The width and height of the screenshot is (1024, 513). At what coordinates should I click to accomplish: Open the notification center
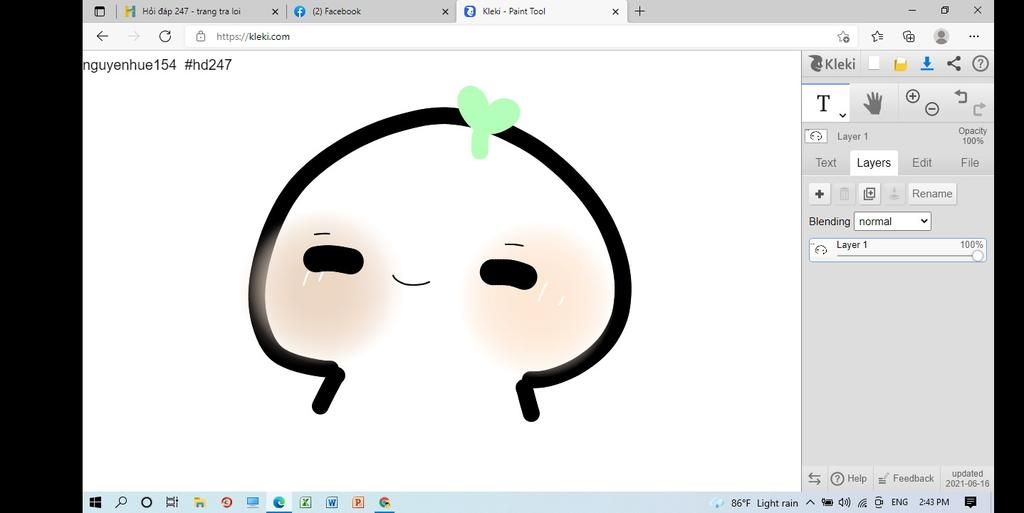pyautogui.click(x=970, y=502)
